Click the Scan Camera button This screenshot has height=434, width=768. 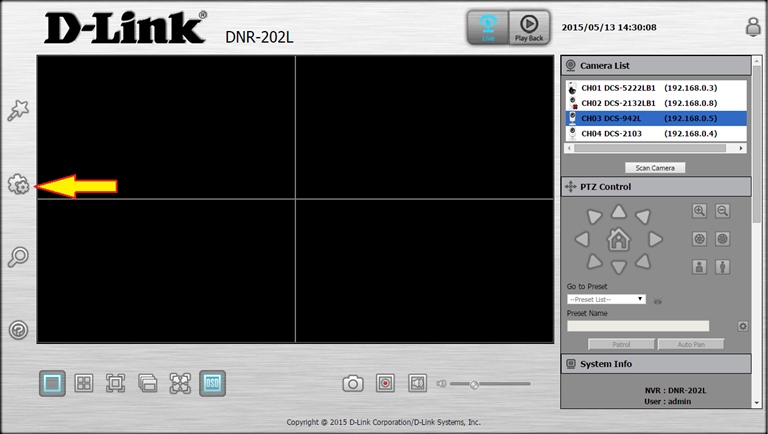655,167
